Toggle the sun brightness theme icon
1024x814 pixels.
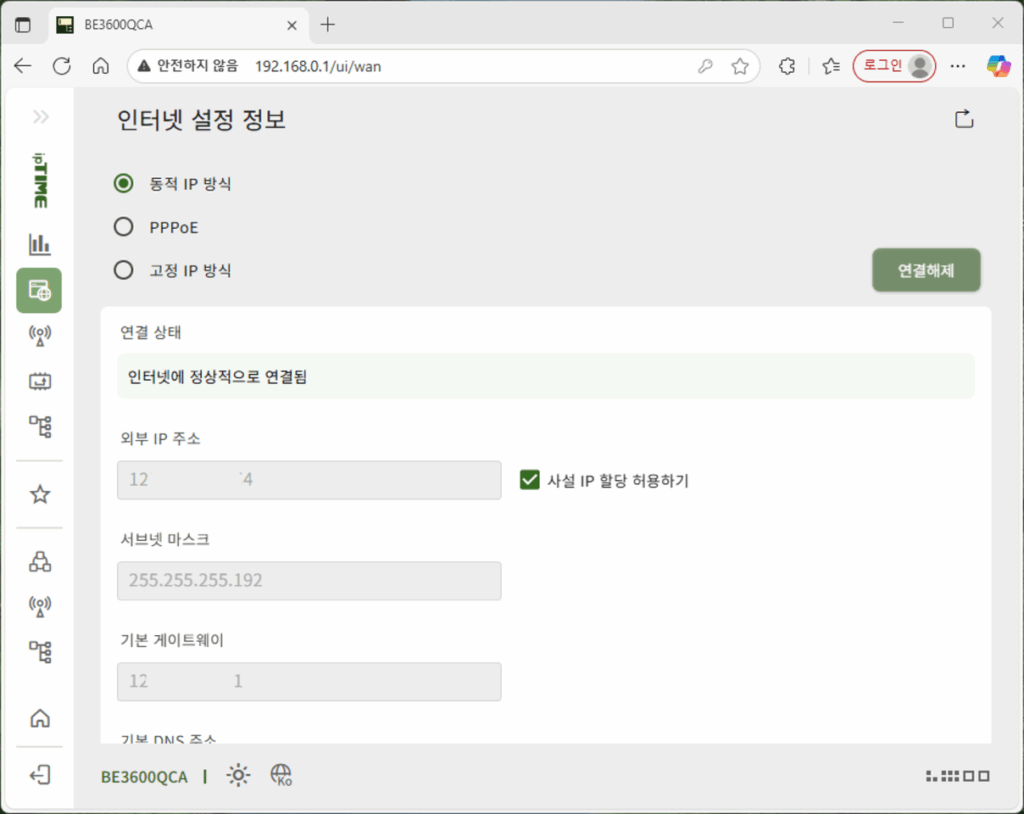(238, 776)
